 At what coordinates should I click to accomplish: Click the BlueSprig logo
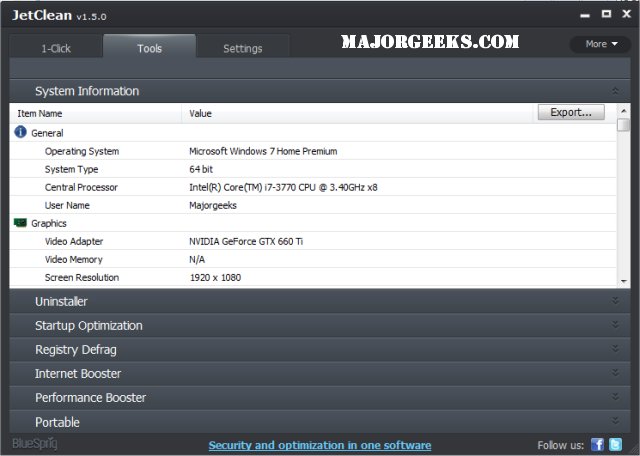[x=35, y=444]
